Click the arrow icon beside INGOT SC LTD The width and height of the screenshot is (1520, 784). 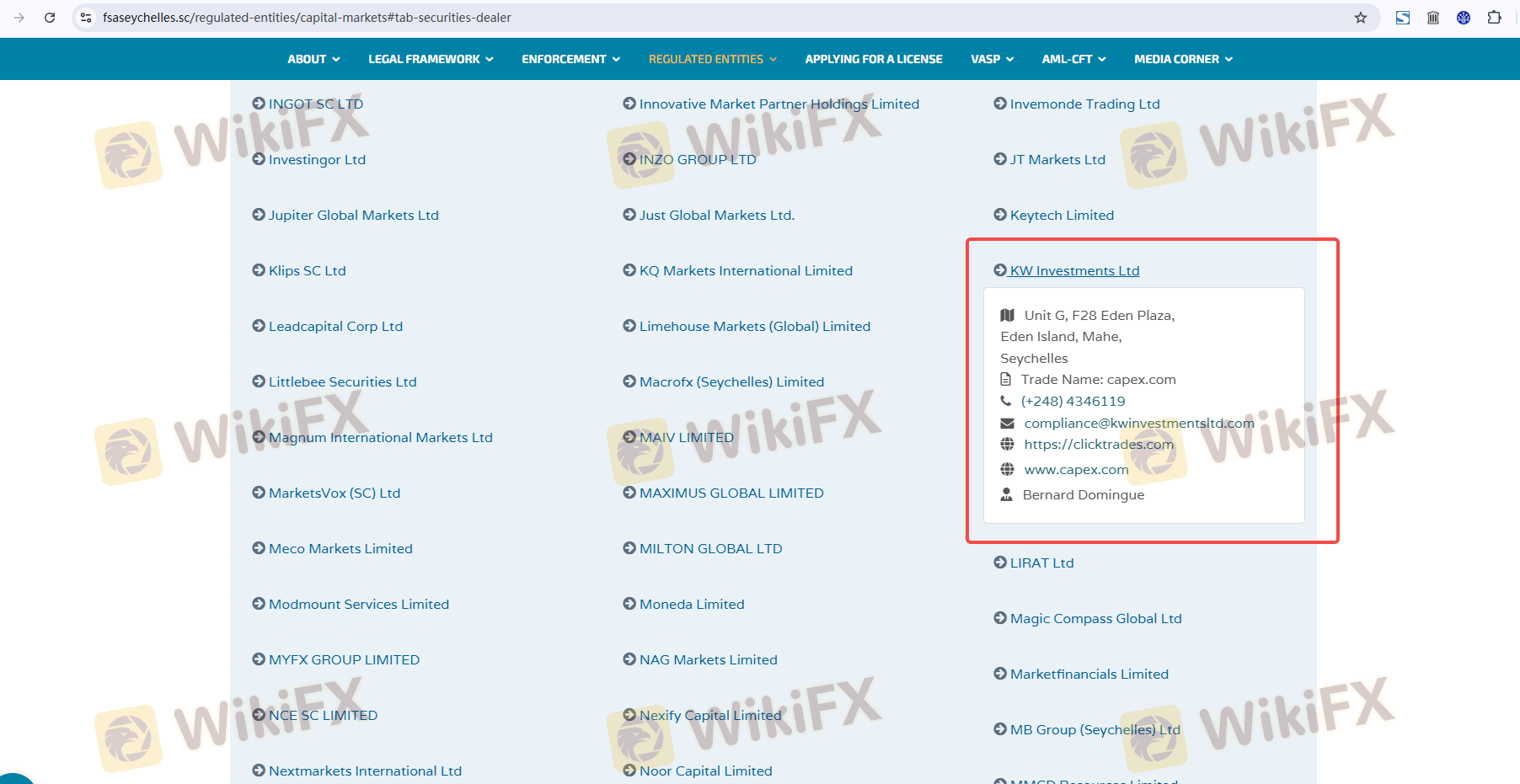point(259,104)
